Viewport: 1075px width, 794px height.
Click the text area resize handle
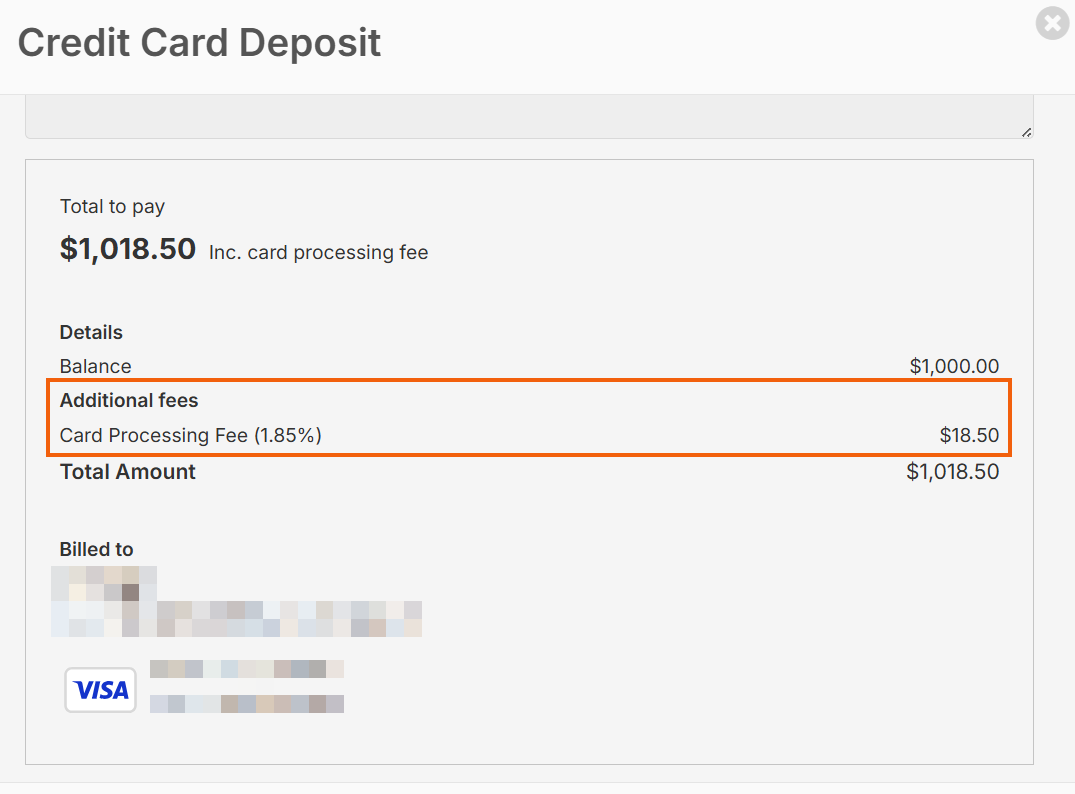(1026, 132)
